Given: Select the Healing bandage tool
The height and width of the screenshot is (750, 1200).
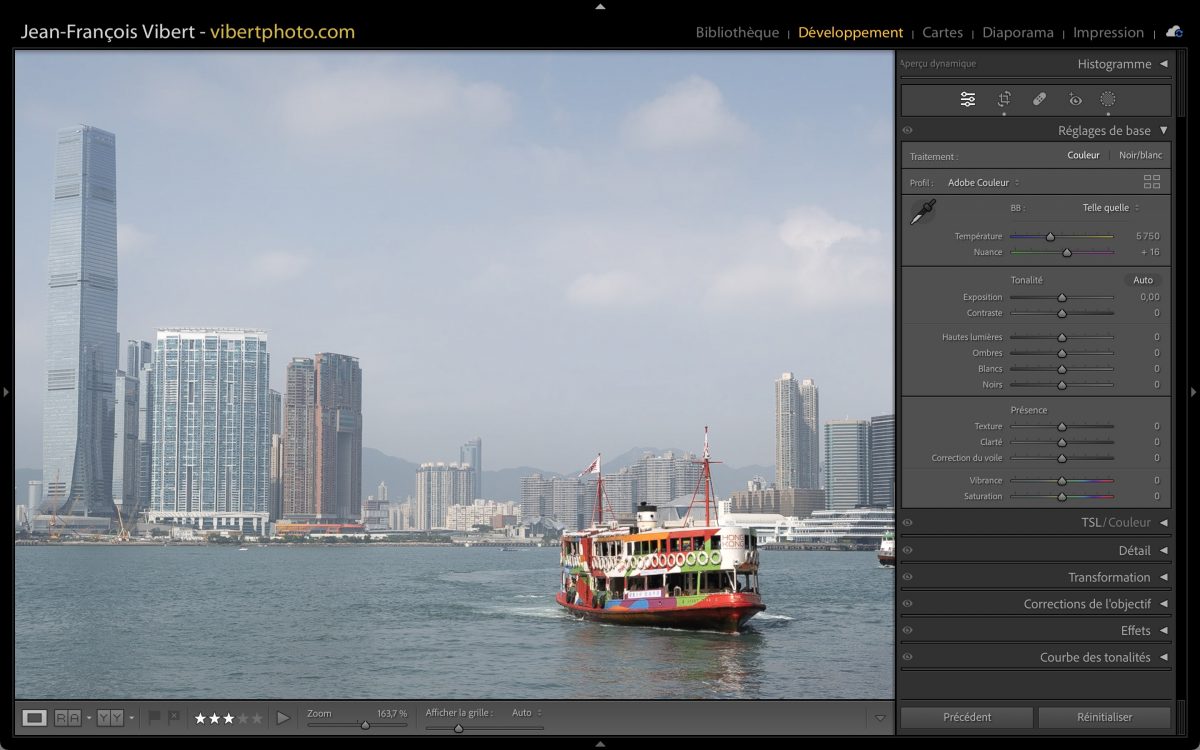Looking at the screenshot, I should pos(1039,99).
